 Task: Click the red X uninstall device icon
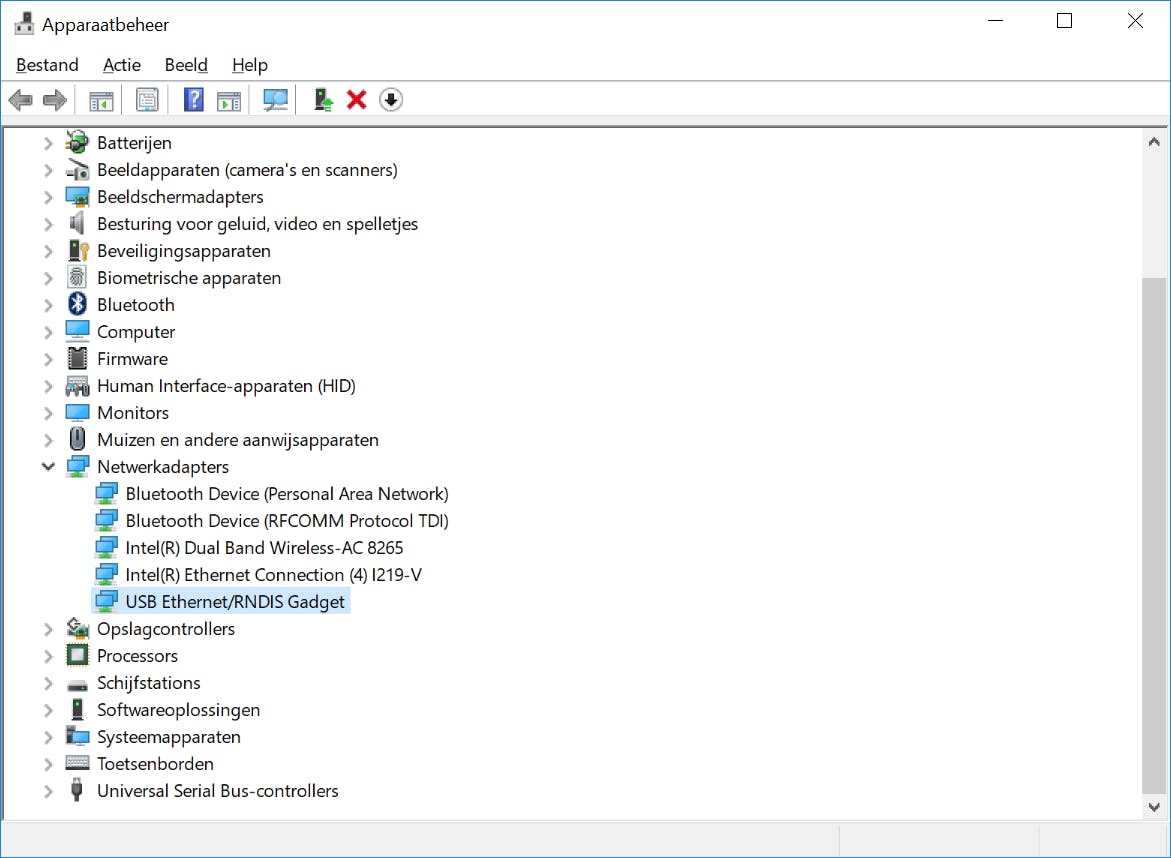[357, 99]
